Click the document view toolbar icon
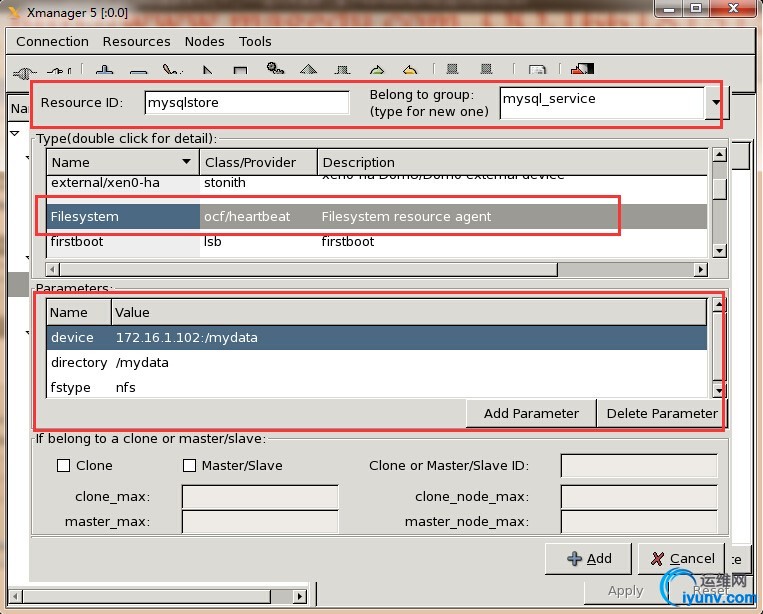 (537, 70)
